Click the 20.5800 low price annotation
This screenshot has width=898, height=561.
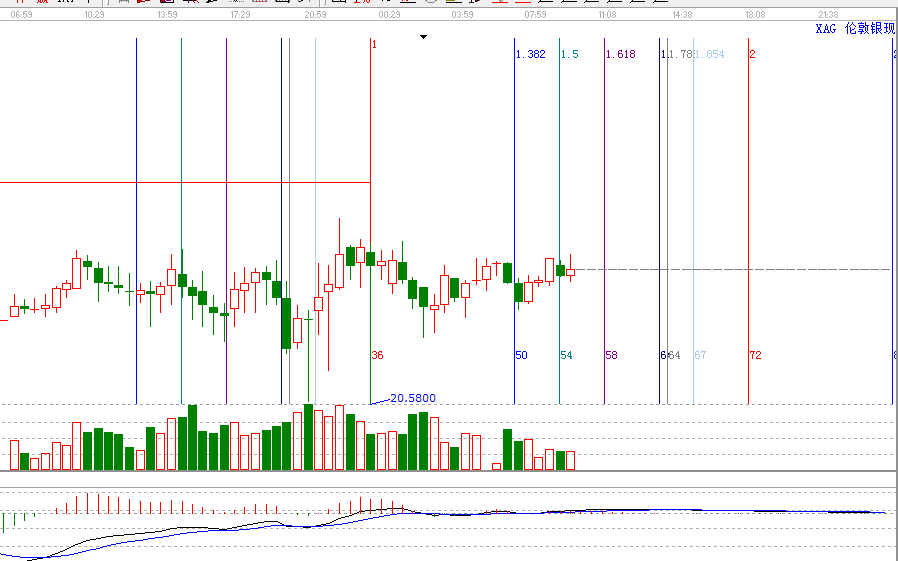(412, 398)
